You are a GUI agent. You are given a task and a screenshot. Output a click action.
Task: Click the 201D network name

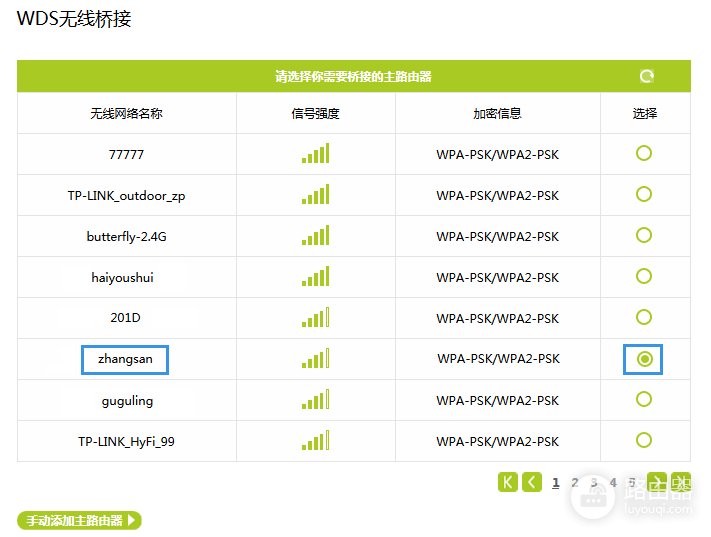(x=125, y=317)
